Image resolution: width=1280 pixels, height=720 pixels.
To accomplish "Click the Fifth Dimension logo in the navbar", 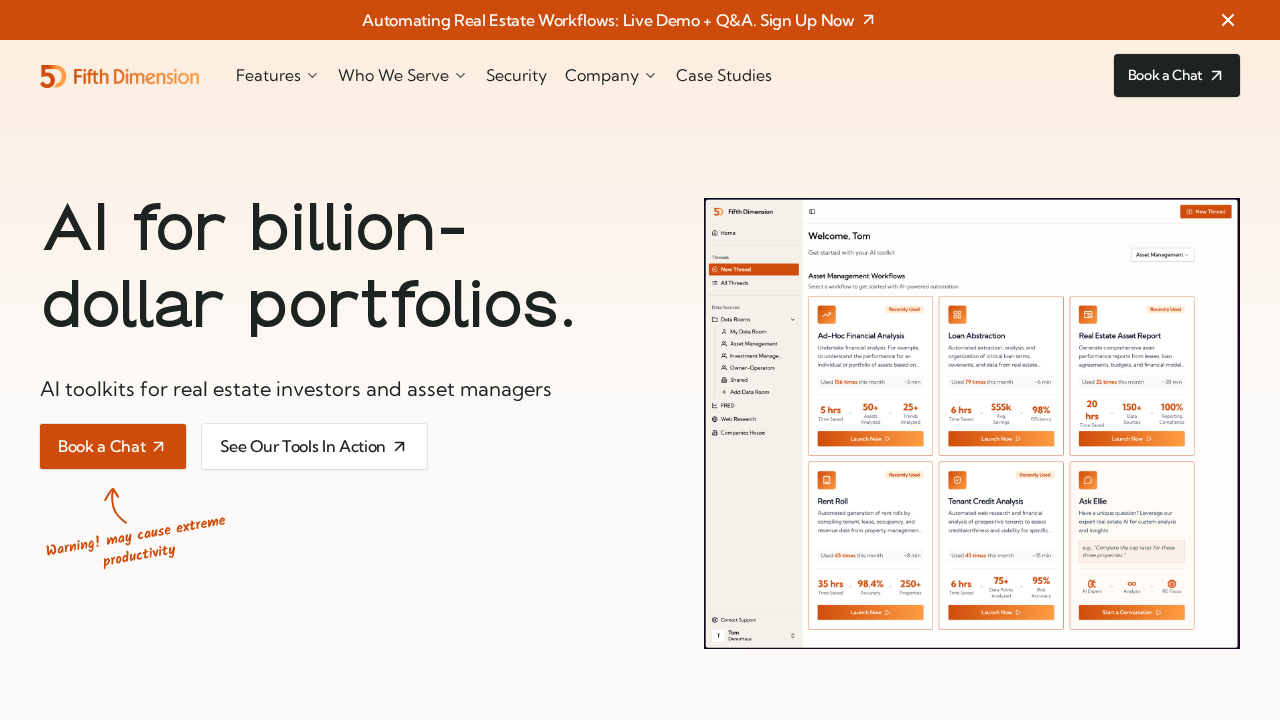I will 120,76.
